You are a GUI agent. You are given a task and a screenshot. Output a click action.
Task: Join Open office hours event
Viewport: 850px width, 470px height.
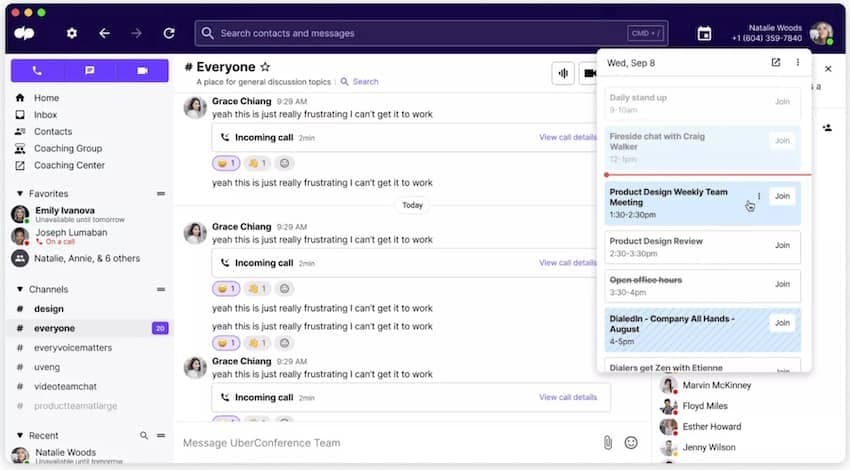pyautogui.click(x=782, y=284)
